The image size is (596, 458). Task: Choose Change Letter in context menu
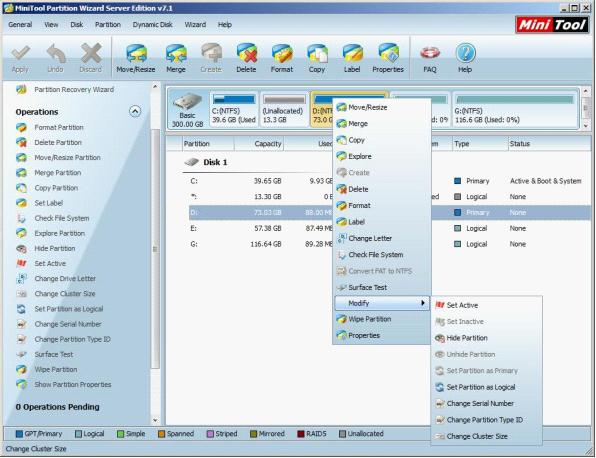pos(382,238)
